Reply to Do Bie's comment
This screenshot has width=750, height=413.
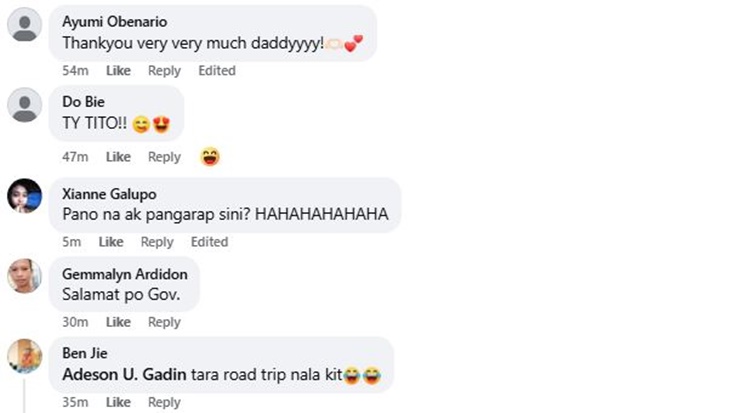pyautogui.click(x=164, y=156)
